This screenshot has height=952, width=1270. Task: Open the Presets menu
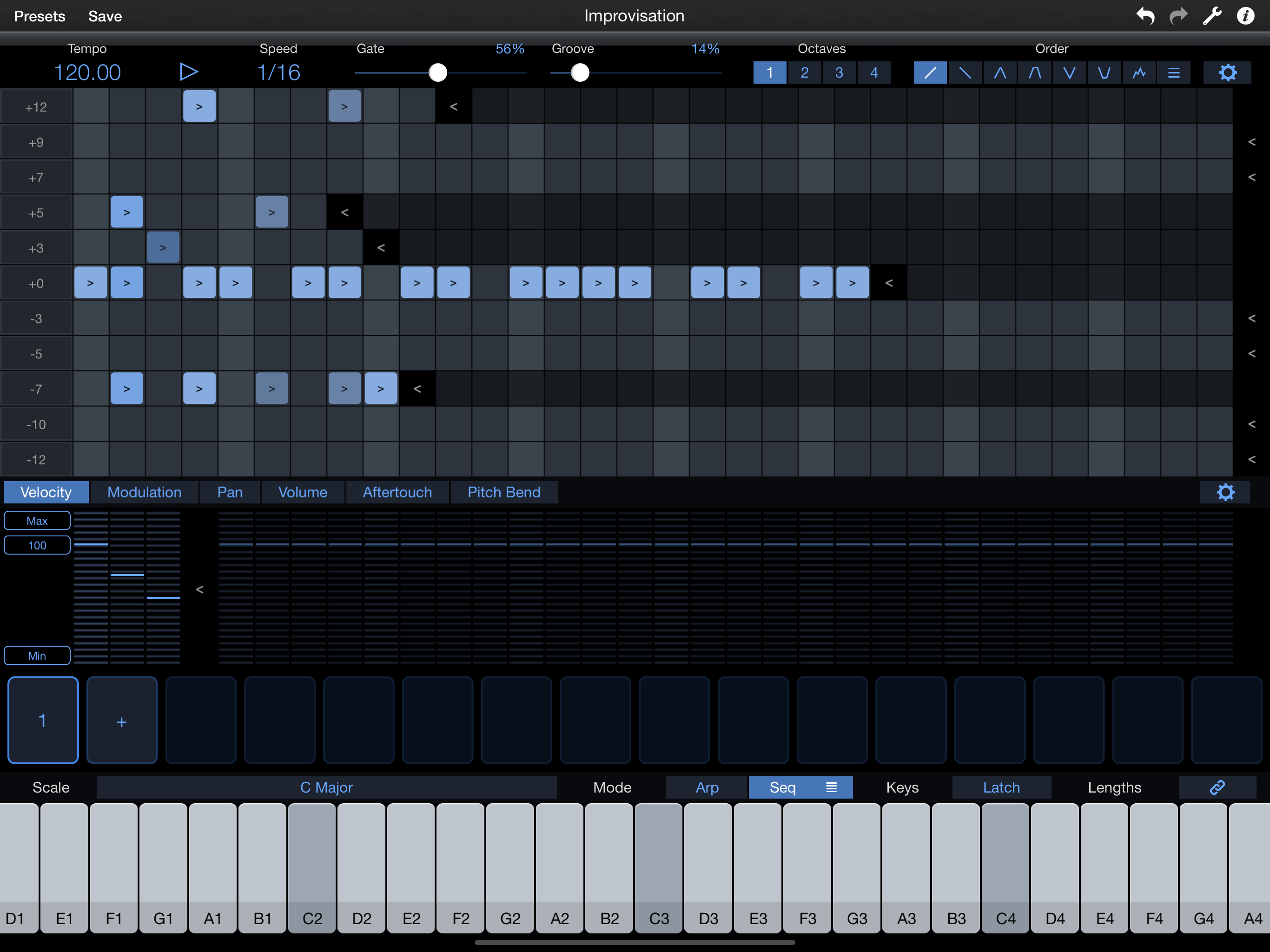click(x=40, y=16)
